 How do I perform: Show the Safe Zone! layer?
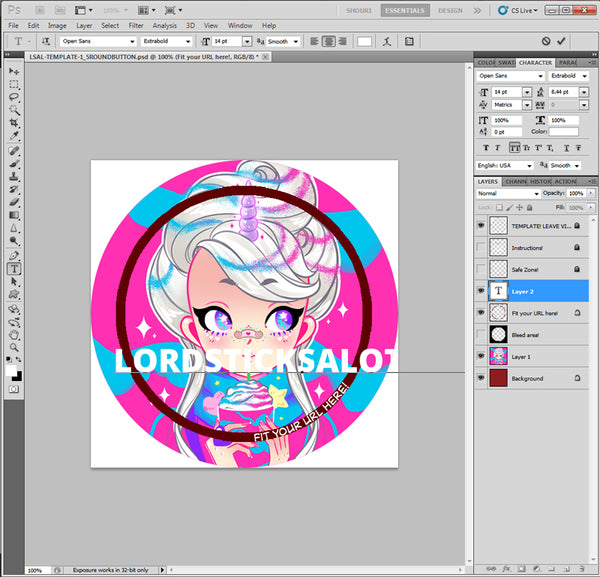coord(482,268)
